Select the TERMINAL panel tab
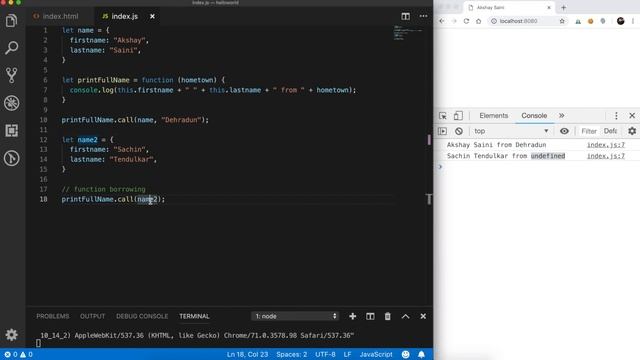 [194, 316]
